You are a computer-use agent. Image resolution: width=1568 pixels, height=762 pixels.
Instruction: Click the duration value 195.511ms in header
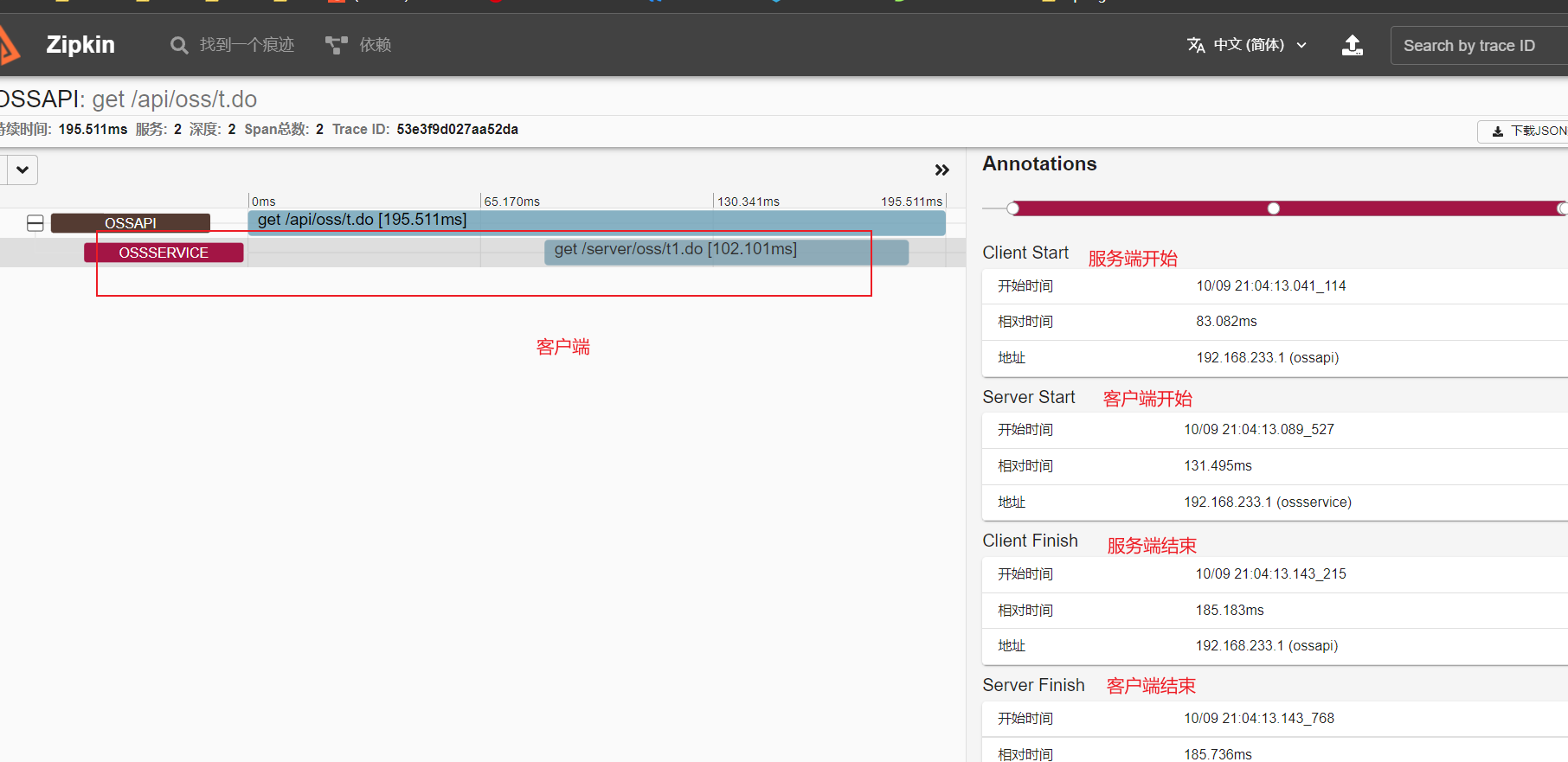93,129
